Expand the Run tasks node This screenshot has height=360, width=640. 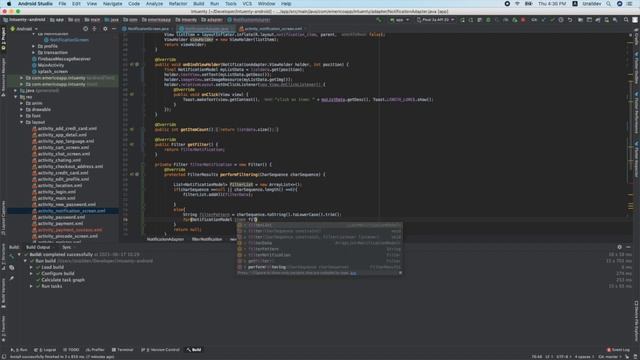point(31,287)
